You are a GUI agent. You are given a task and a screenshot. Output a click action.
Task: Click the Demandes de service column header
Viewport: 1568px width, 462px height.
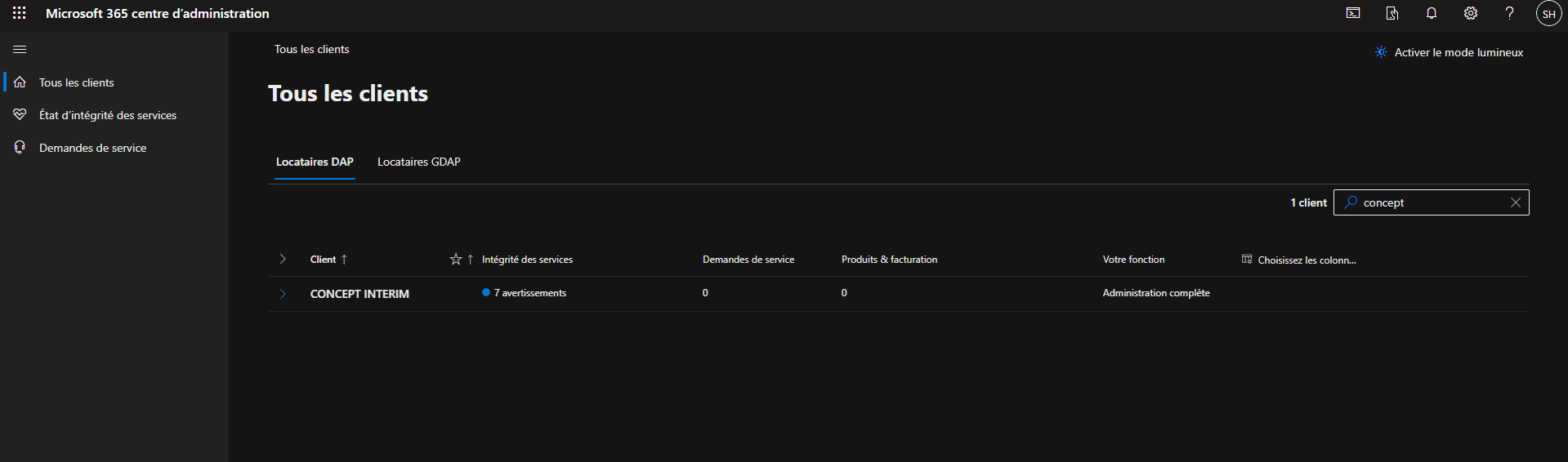click(x=748, y=260)
